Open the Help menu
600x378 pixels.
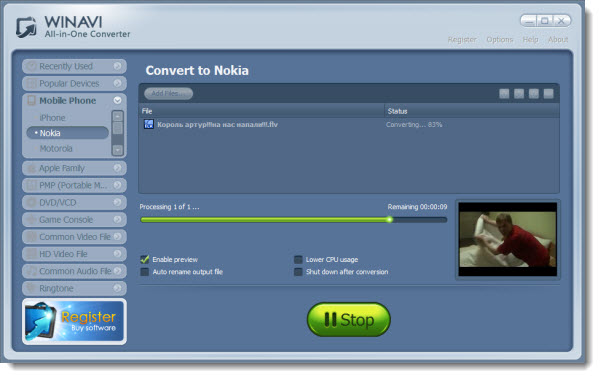(530, 39)
